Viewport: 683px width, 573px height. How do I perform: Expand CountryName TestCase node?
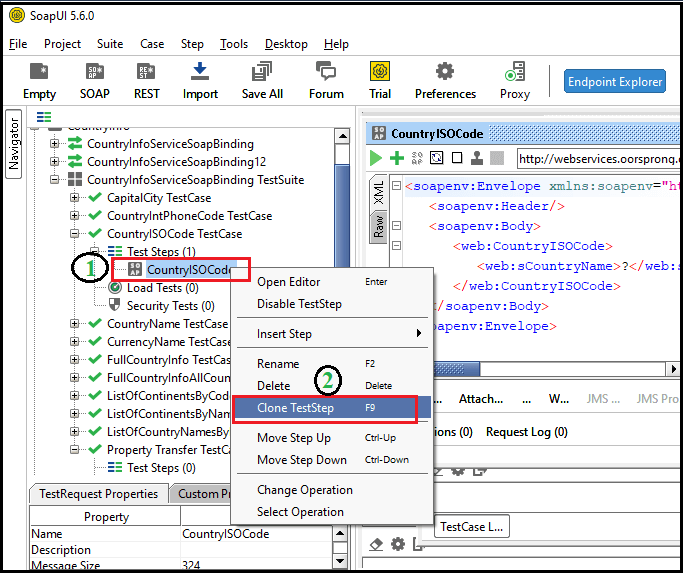tap(74, 324)
